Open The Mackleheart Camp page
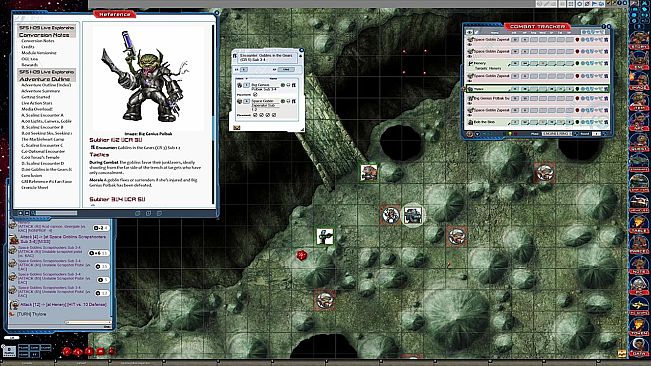Viewport: 651px width, 366px height. pos(43,139)
